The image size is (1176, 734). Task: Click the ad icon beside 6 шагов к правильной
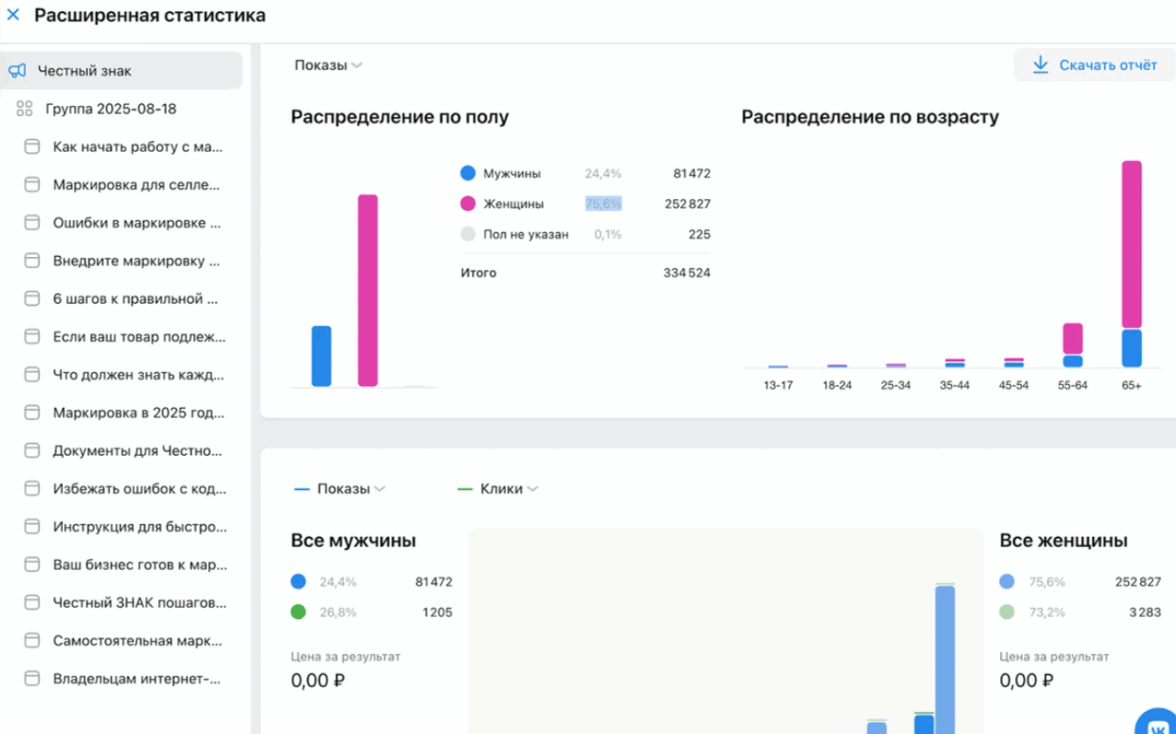32,299
